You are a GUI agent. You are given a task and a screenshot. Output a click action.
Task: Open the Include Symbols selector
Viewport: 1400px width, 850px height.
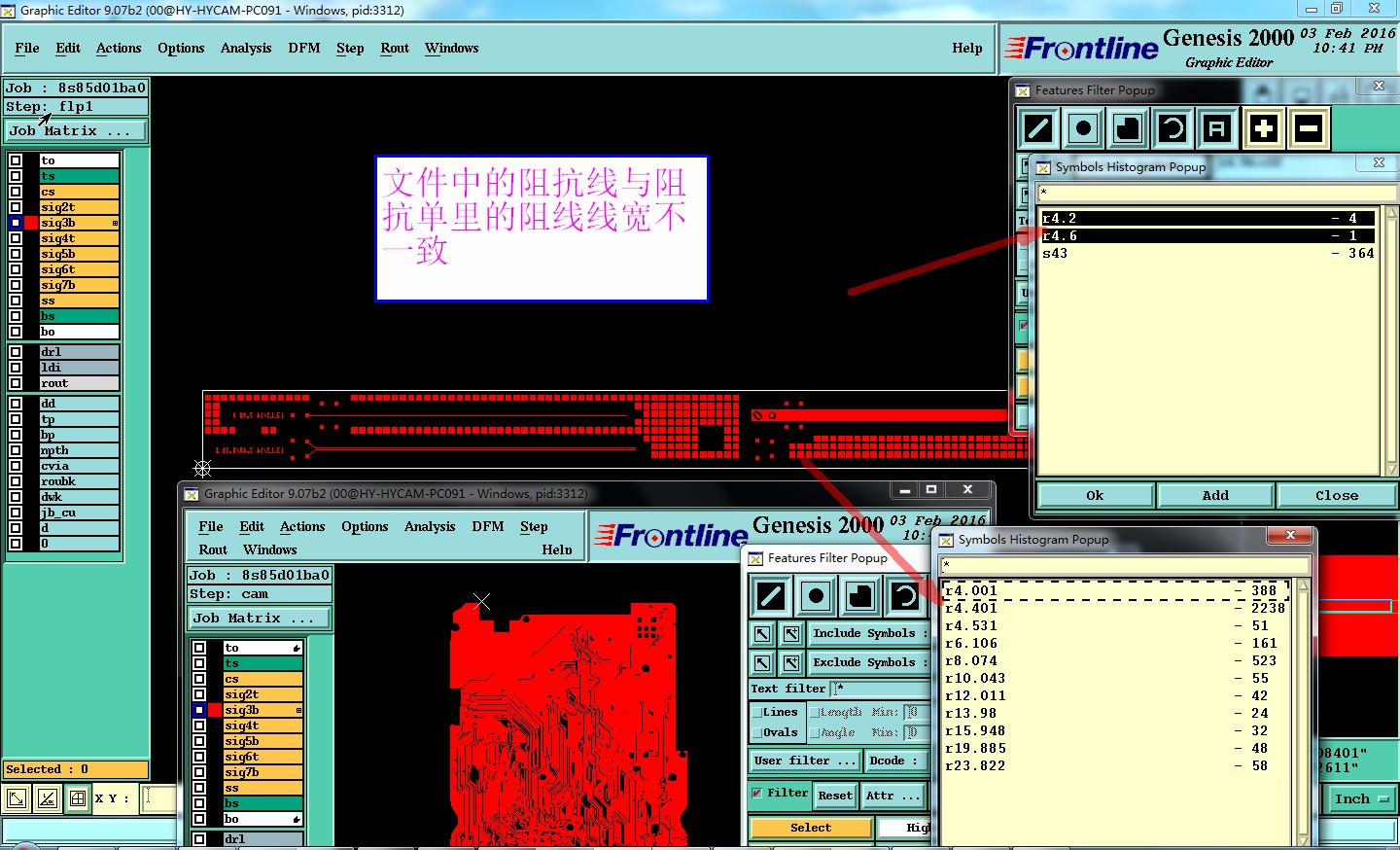870,633
